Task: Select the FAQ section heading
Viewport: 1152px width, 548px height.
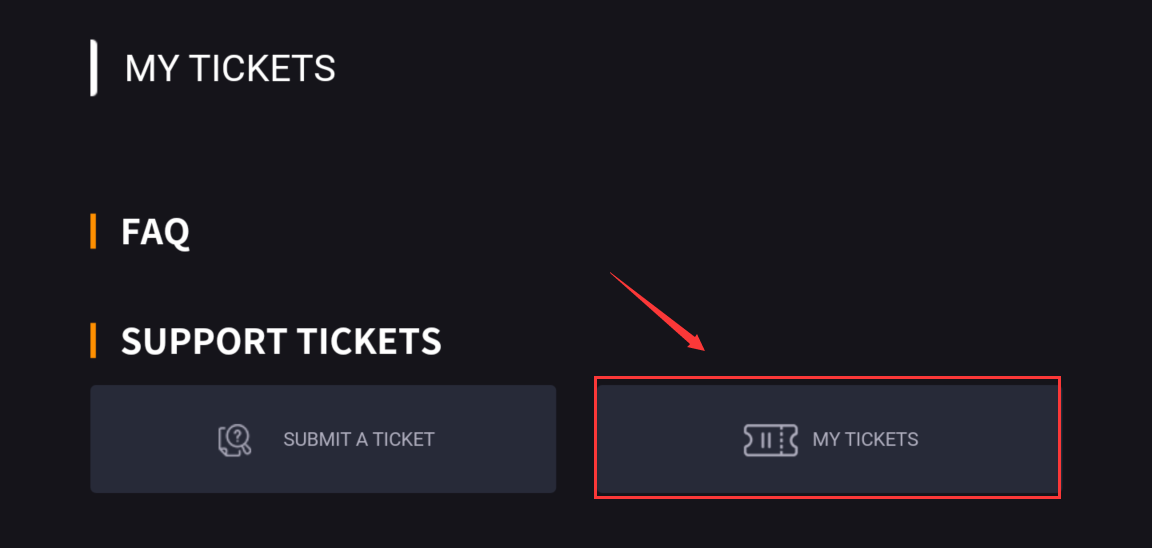Action: tap(155, 232)
